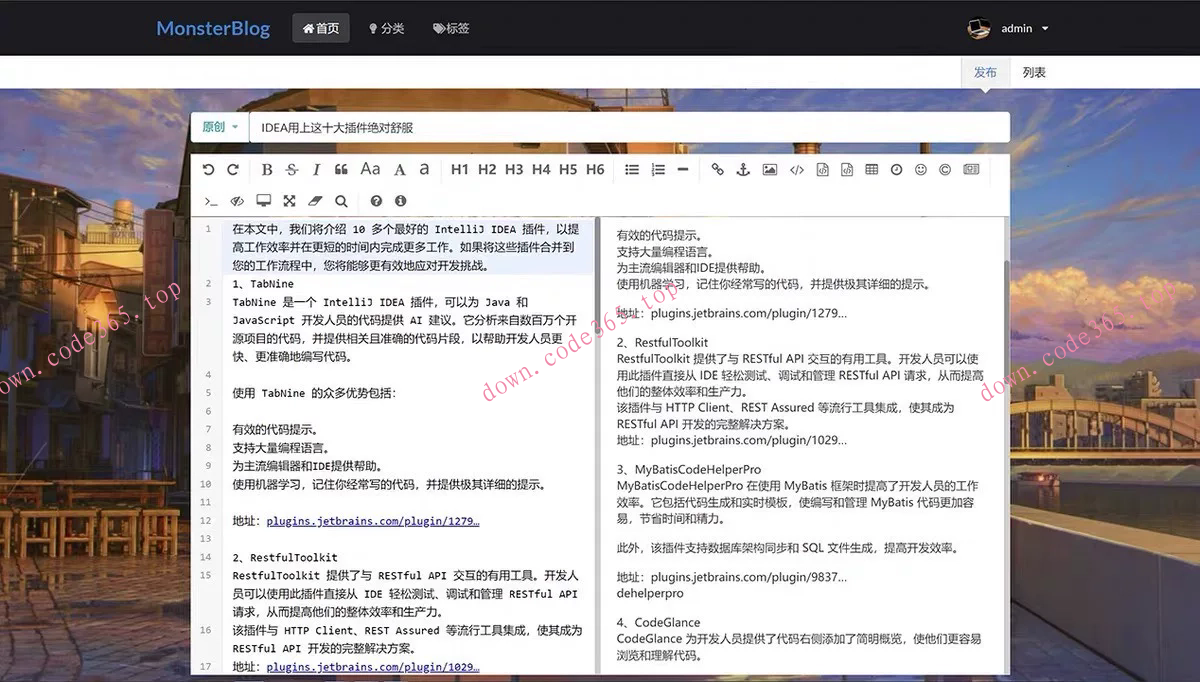
Task: Go to 分类 in navigation bar
Action: click(386, 29)
